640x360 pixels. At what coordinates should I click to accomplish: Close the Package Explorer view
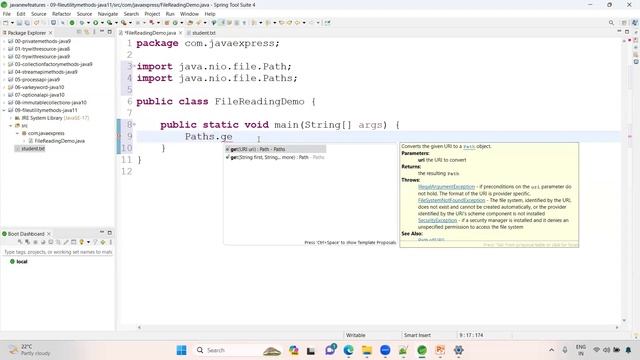pos(50,33)
